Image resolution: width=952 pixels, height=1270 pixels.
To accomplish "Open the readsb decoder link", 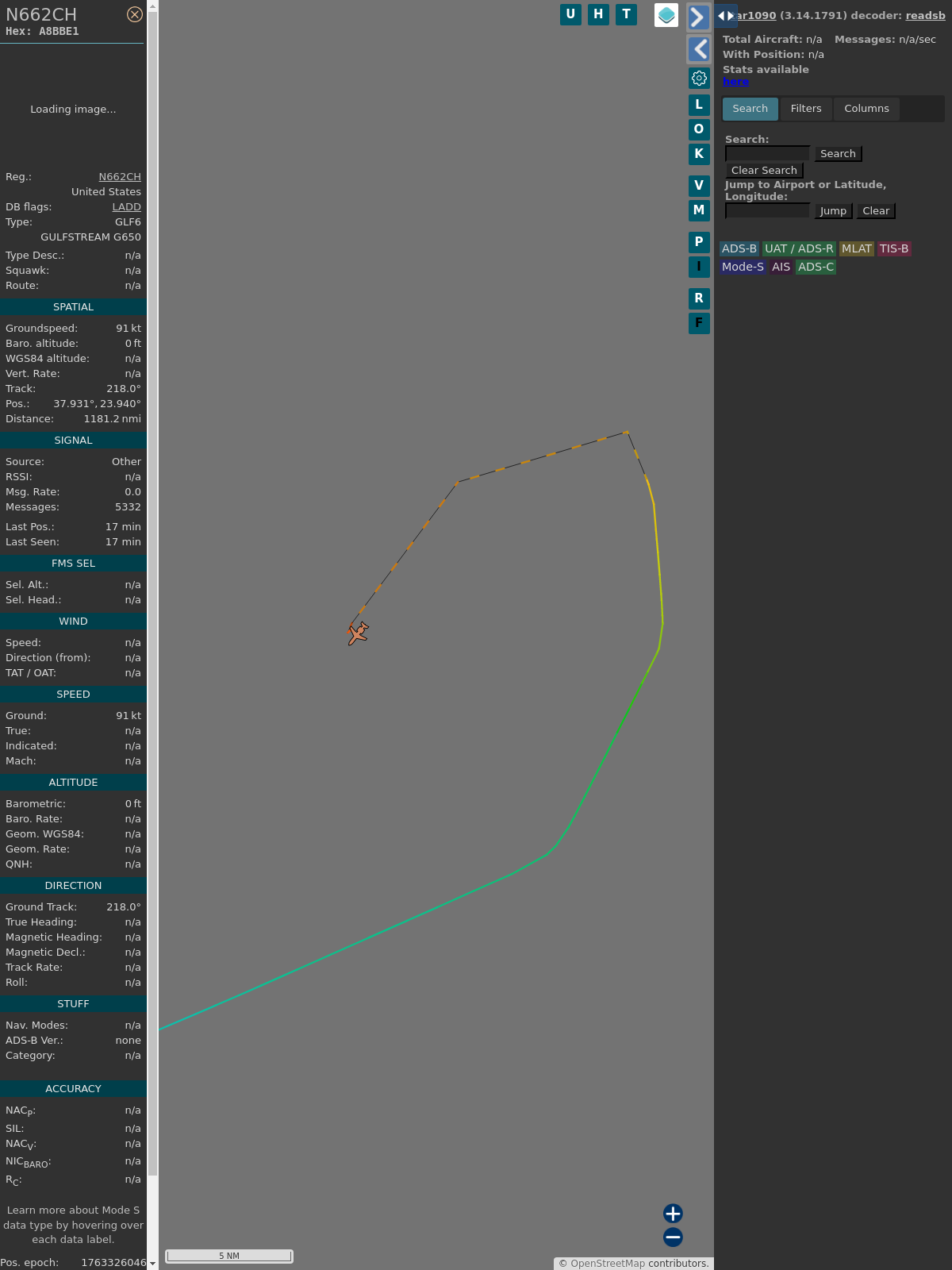I will [925, 16].
